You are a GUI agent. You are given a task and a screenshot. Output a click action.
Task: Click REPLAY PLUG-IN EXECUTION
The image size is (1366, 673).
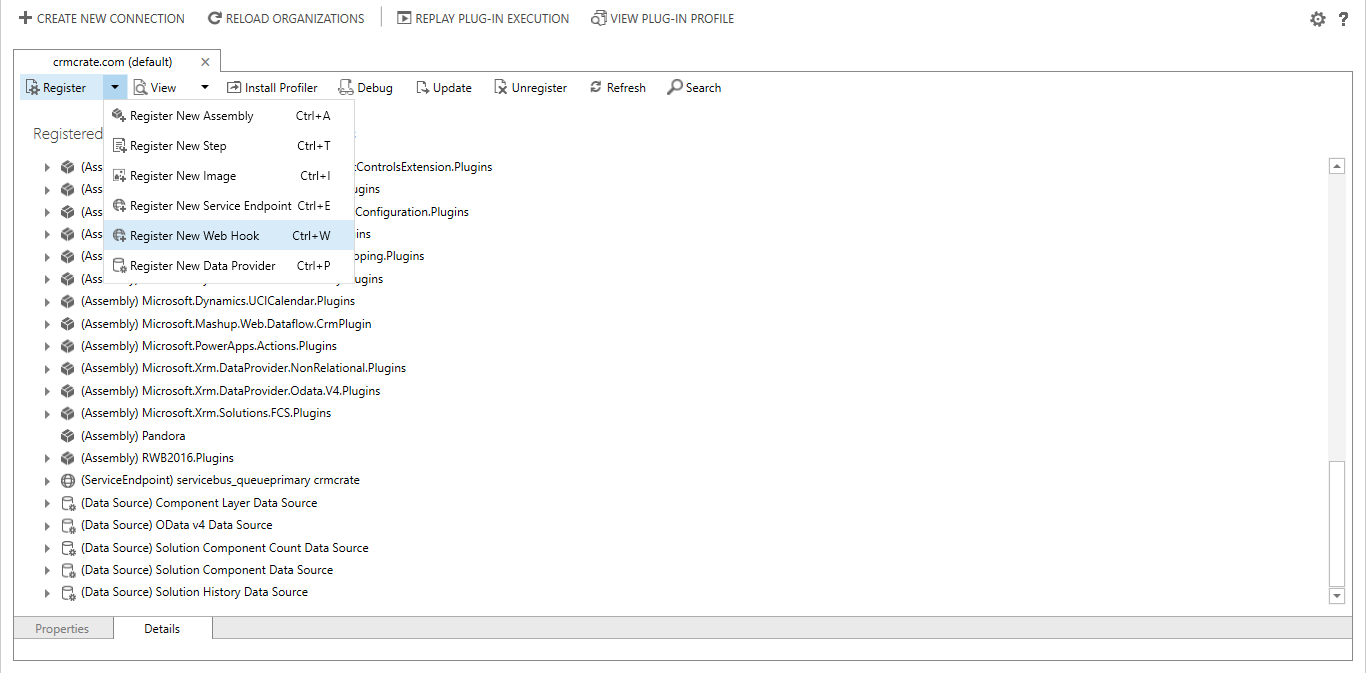coord(482,18)
